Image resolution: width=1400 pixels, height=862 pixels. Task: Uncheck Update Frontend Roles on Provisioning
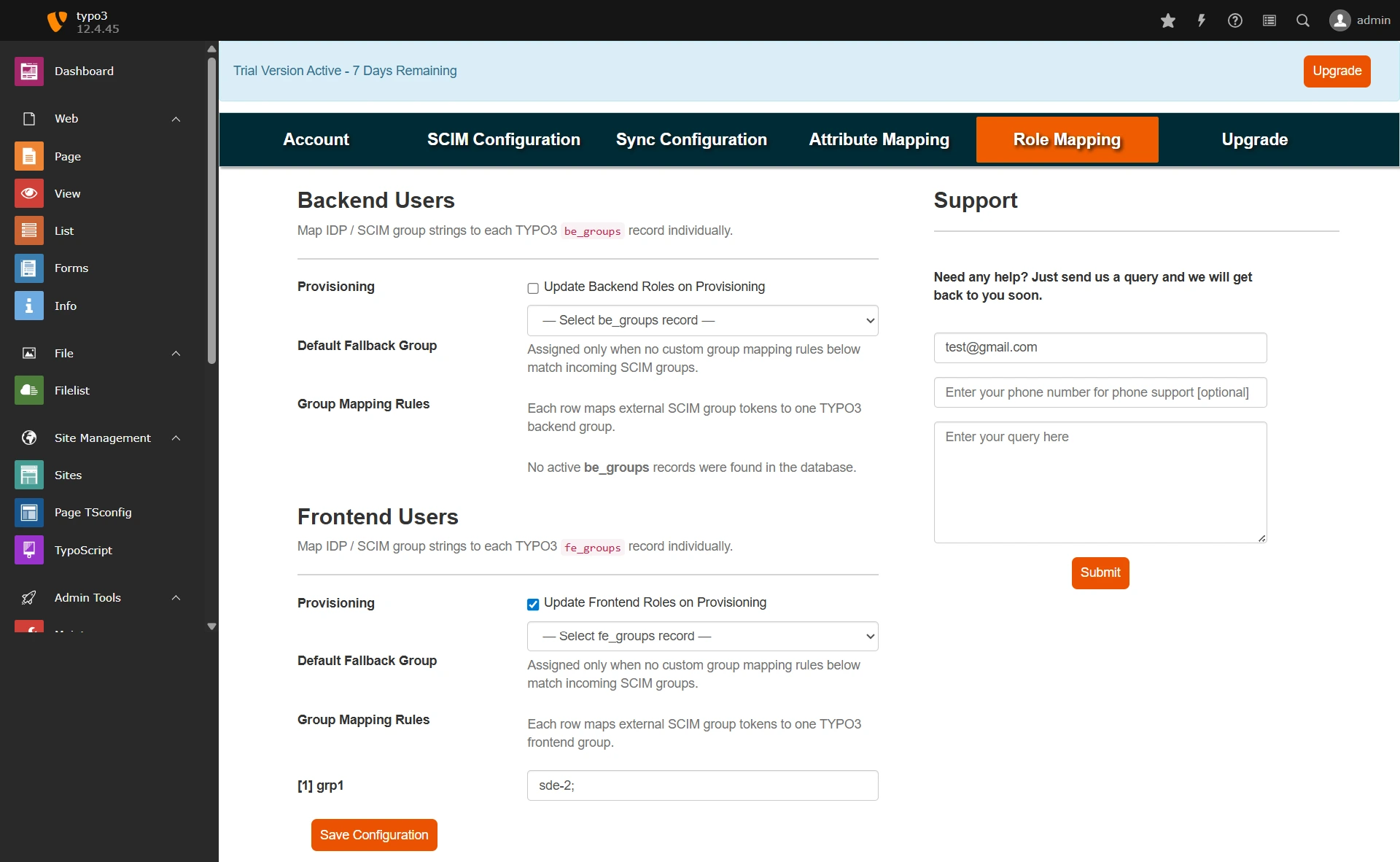(533, 604)
